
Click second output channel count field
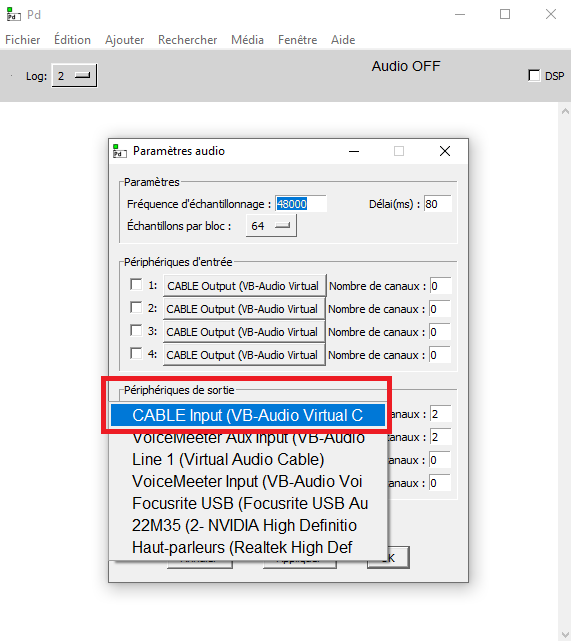(x=441, y=437)
